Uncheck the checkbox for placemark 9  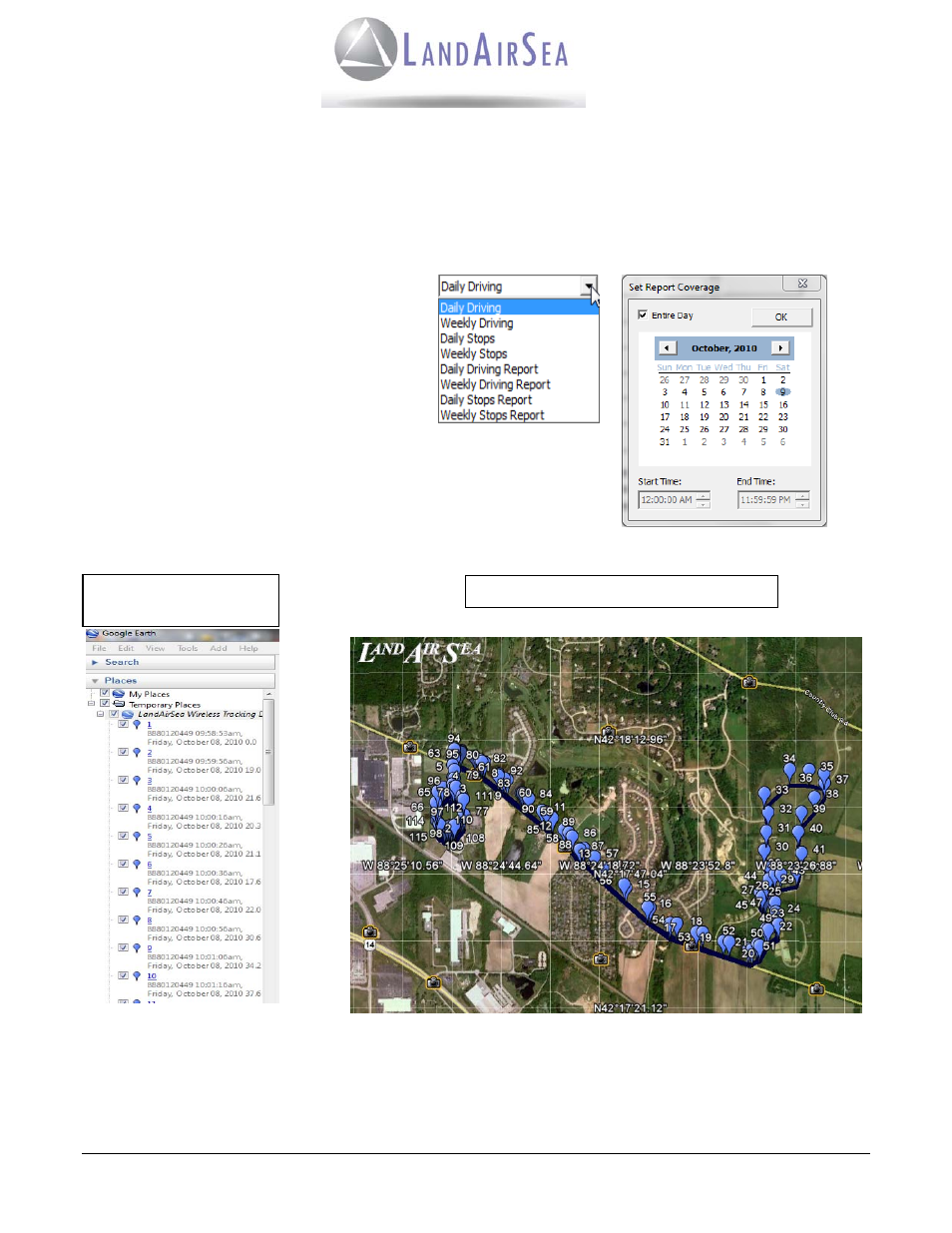point(123,947)
